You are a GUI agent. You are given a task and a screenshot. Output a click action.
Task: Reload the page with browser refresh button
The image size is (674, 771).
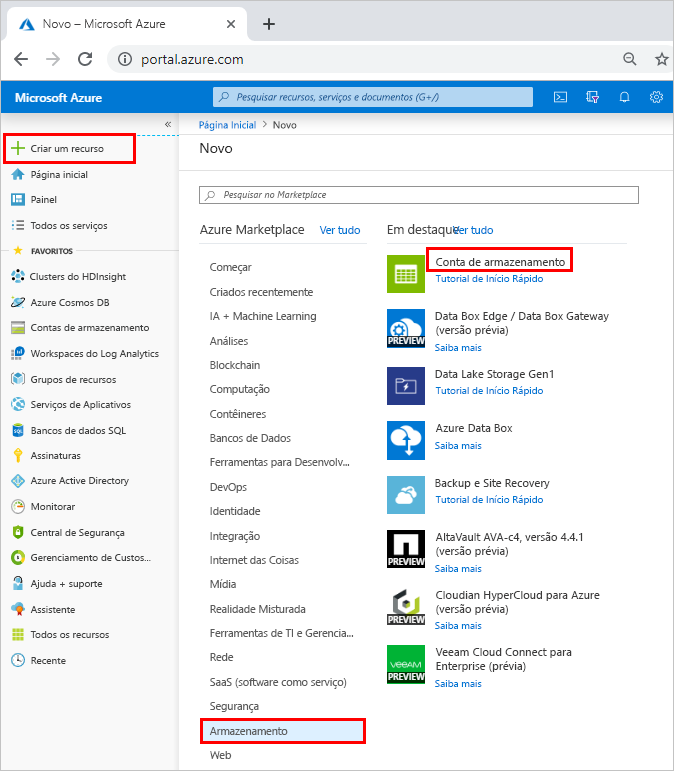pos(85,59)
